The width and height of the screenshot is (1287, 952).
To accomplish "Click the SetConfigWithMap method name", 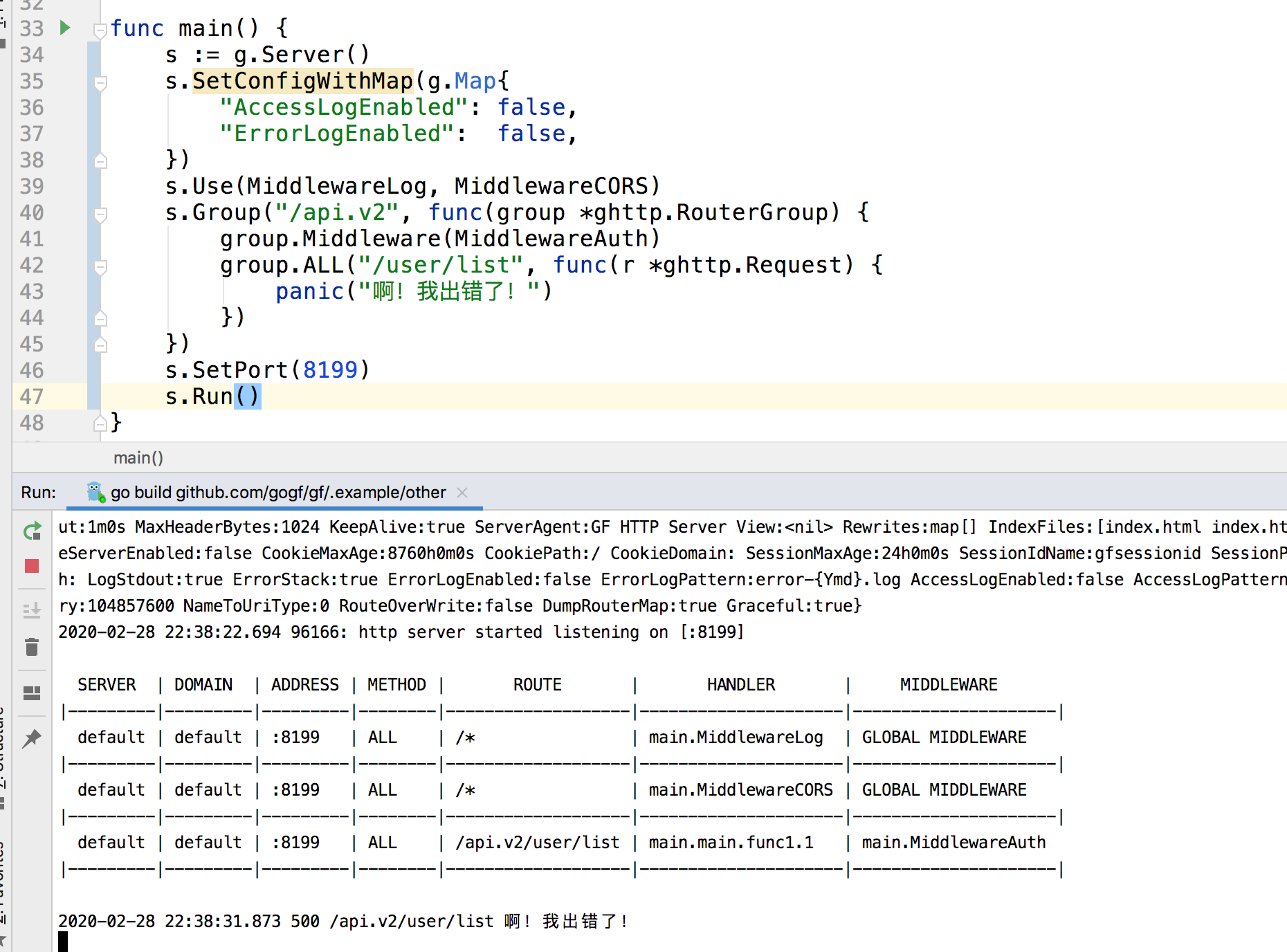I will click(302, 81).
